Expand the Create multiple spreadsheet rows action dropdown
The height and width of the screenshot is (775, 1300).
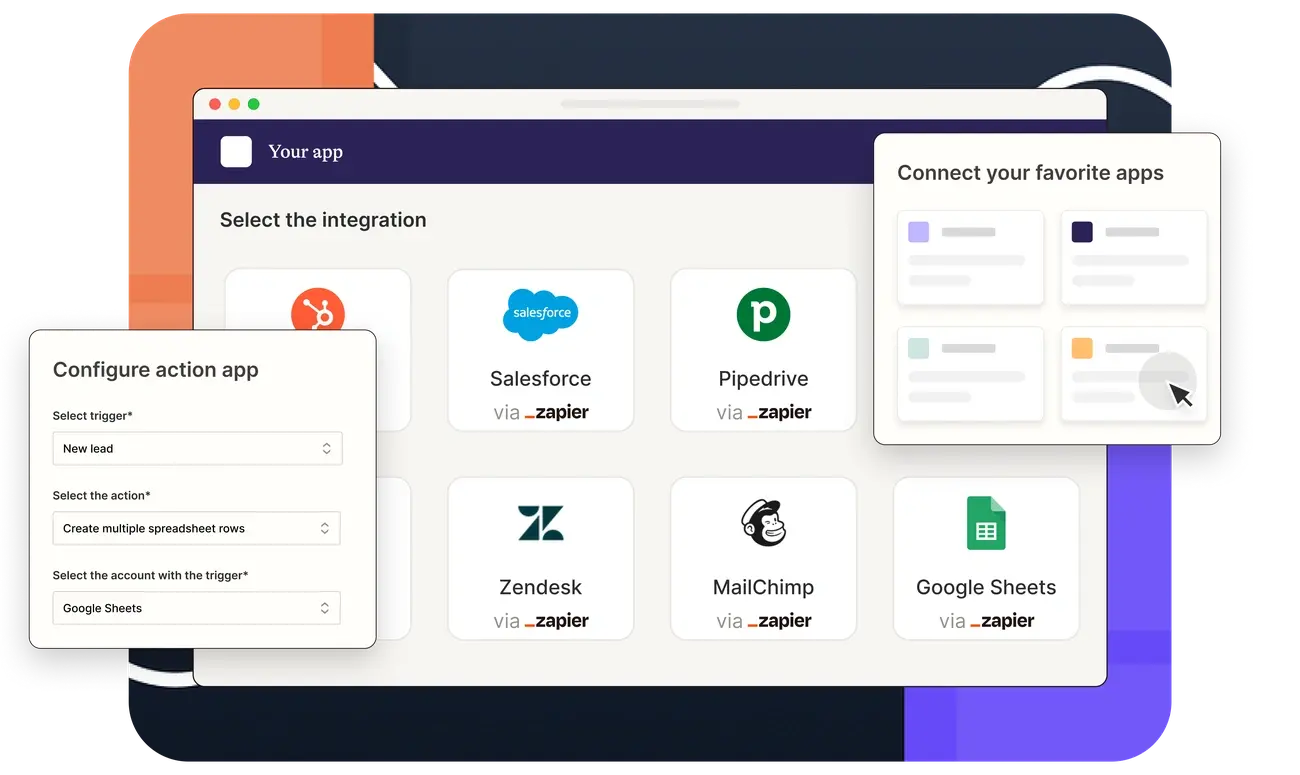pyautogui.click(x=196, y=528)
